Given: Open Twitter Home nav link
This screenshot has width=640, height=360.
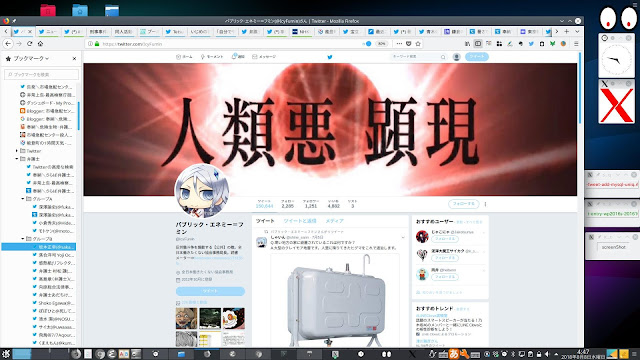Looking at the screenshot, I should click(184, 57).
